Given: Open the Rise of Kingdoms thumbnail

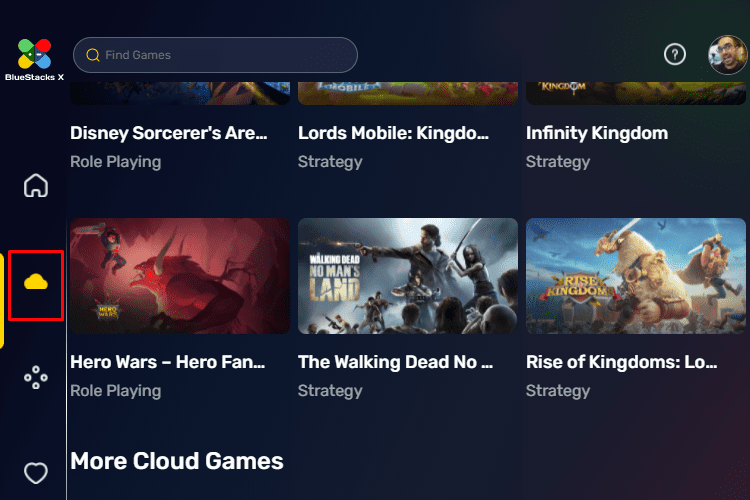Looking at the screenshot, I should point(636,276).
